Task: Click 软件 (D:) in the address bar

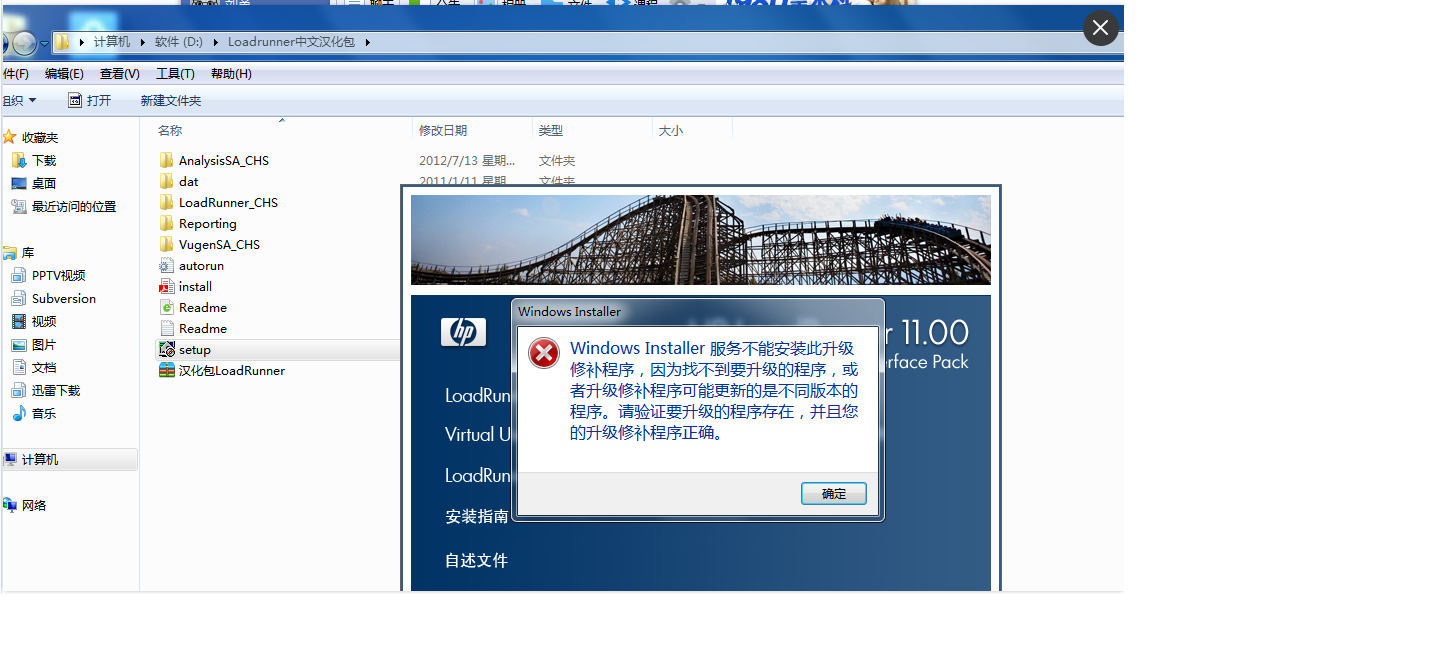Action: coord(179,42)
